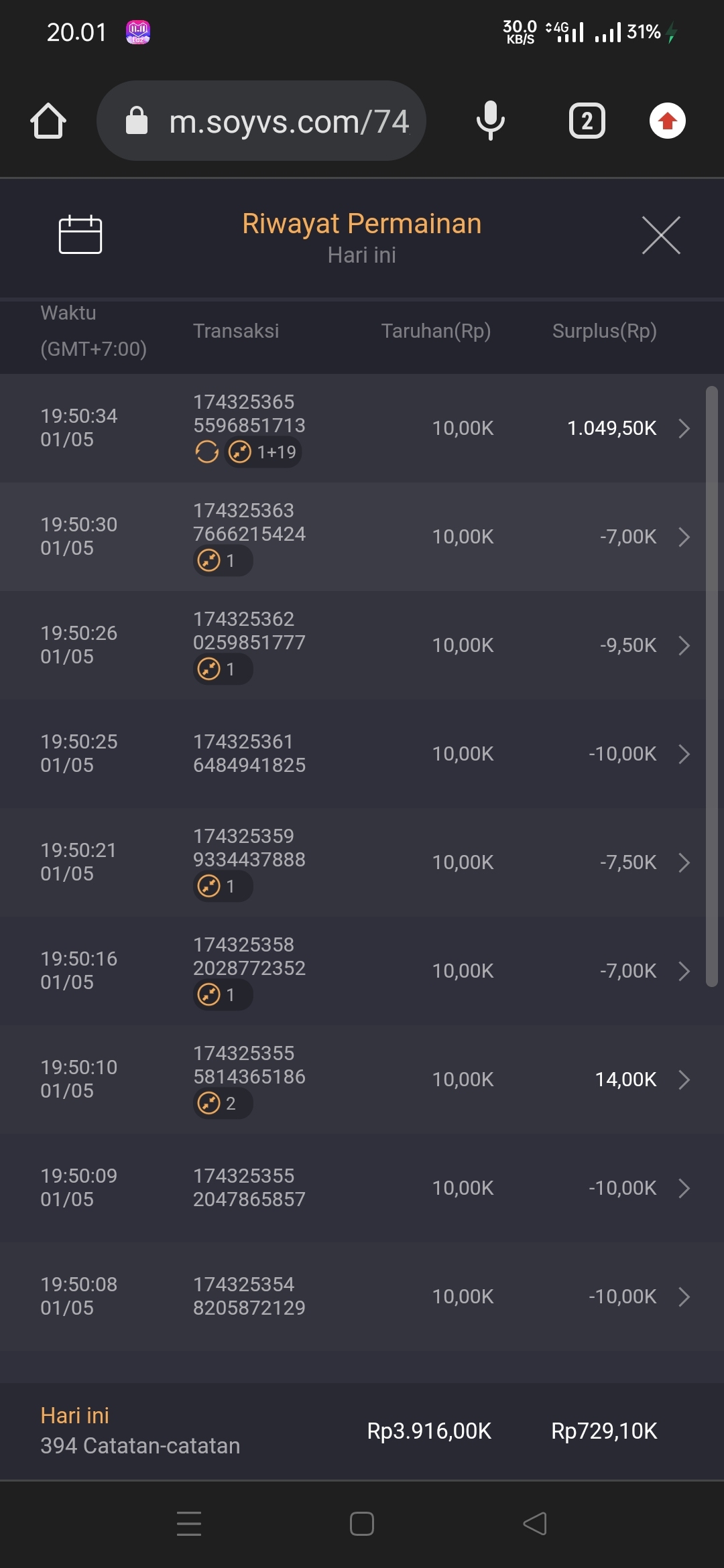This screenshot has height=1568, width=724.
Task: Tap the free-spin badge labeled 1+19
Action: pos(263,452)
